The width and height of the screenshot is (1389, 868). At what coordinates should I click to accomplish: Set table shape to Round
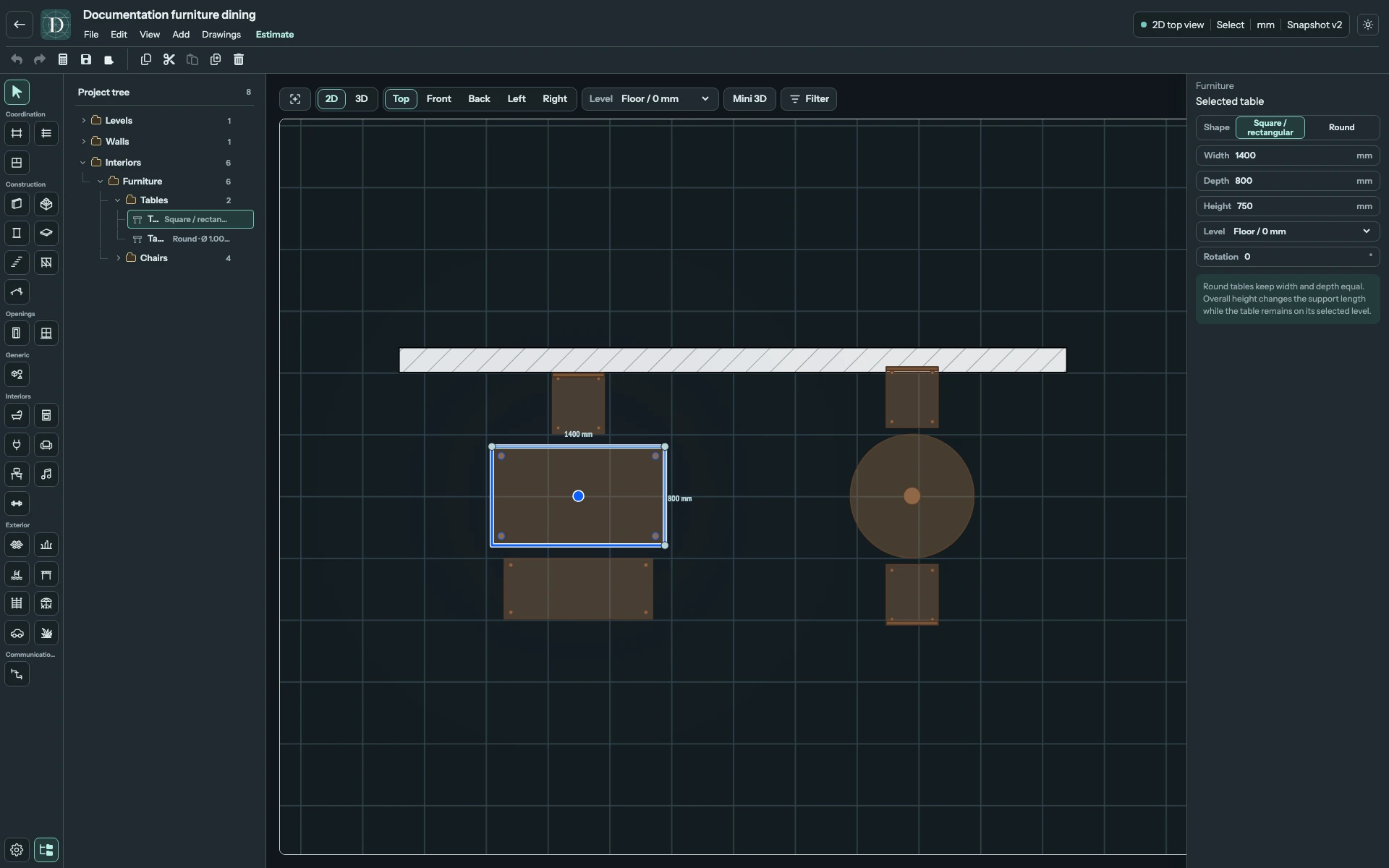[1341, 127]
